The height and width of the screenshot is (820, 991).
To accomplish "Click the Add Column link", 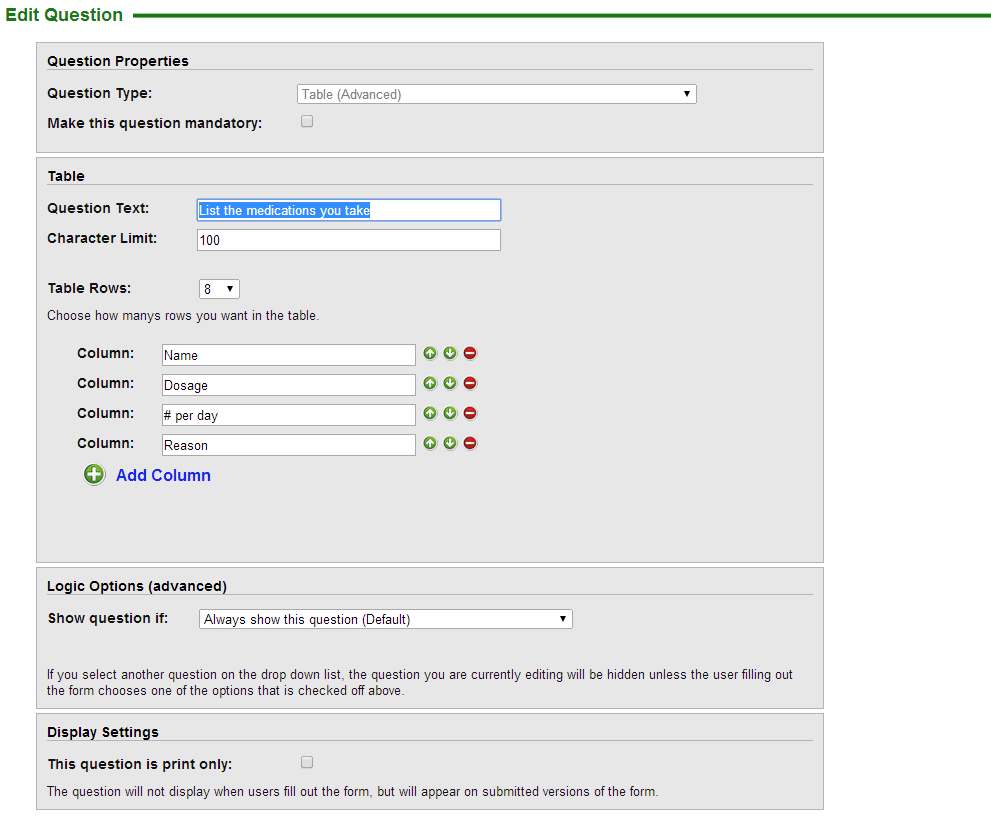I will click(163, 475).
